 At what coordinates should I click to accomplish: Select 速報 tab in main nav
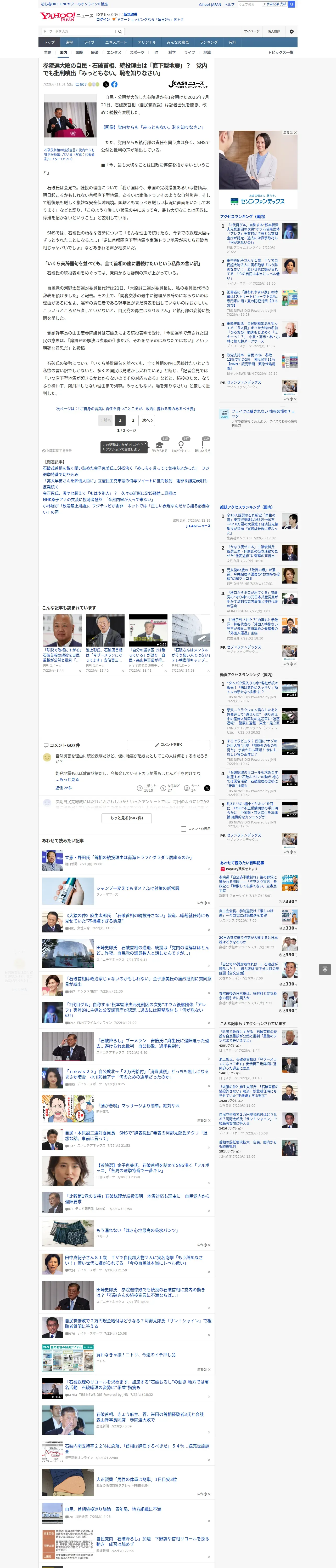coord(69,42)
